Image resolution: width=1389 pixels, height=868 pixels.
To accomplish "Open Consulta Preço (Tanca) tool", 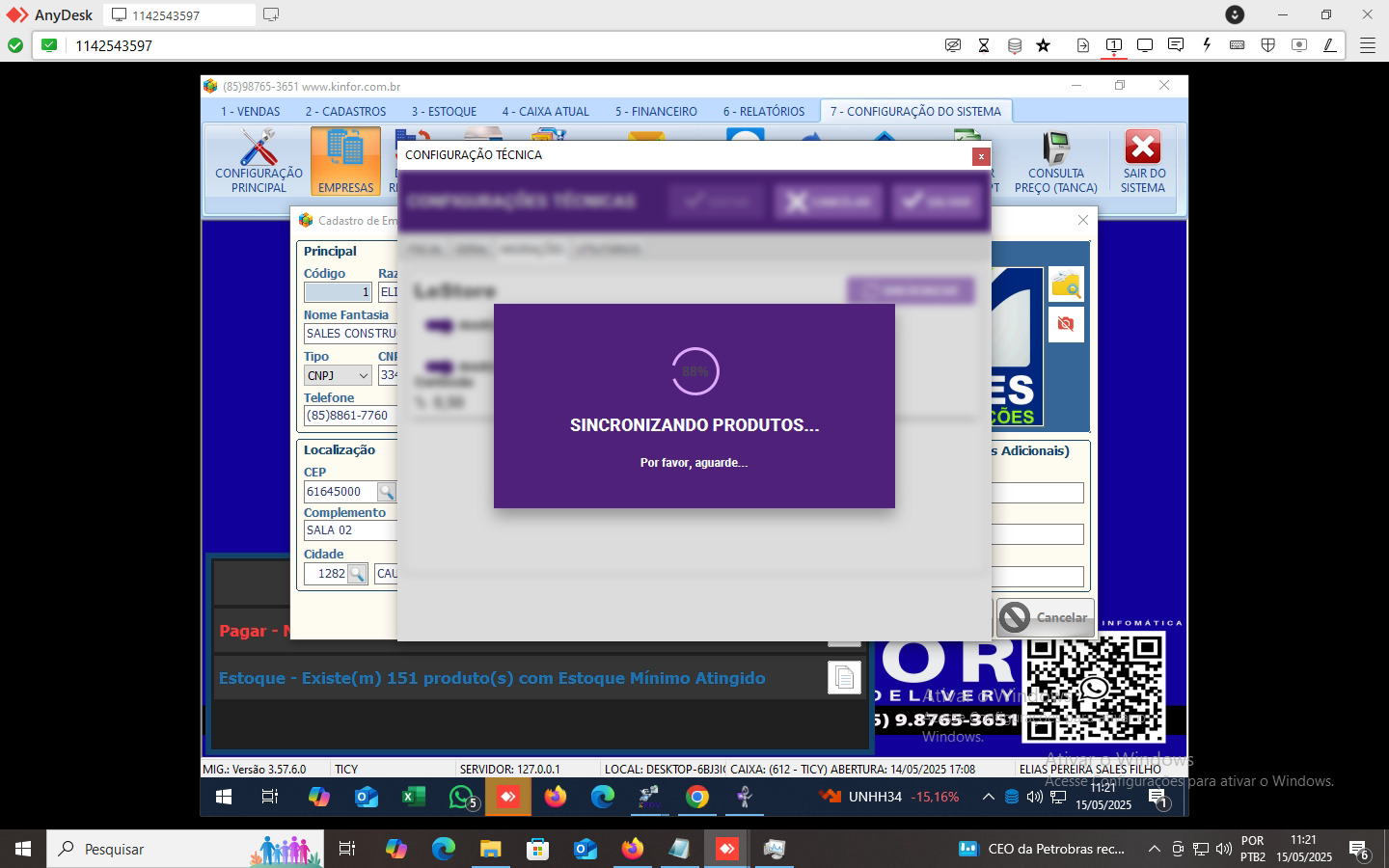I will 1056,161.
